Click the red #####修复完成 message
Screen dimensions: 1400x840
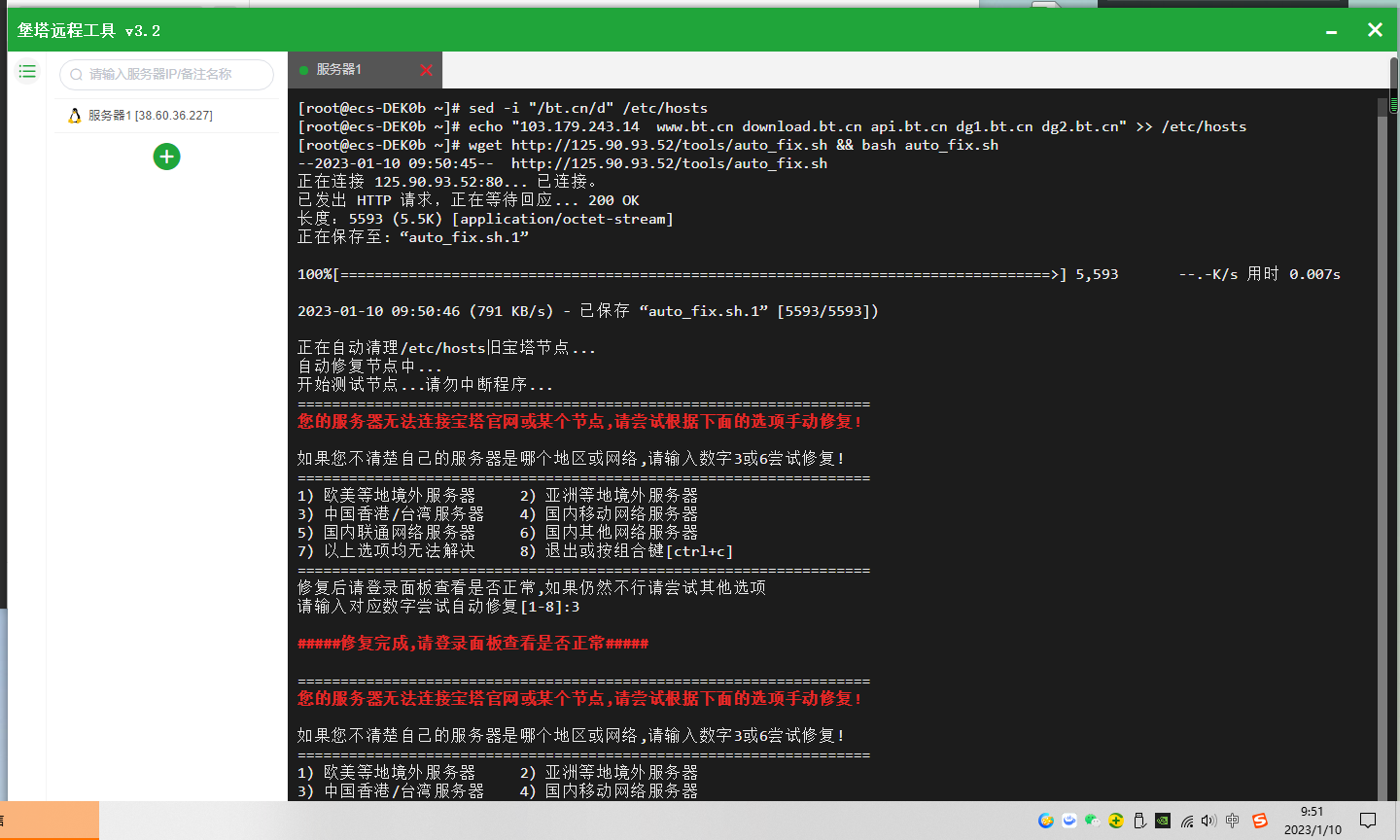coord(472,644)
